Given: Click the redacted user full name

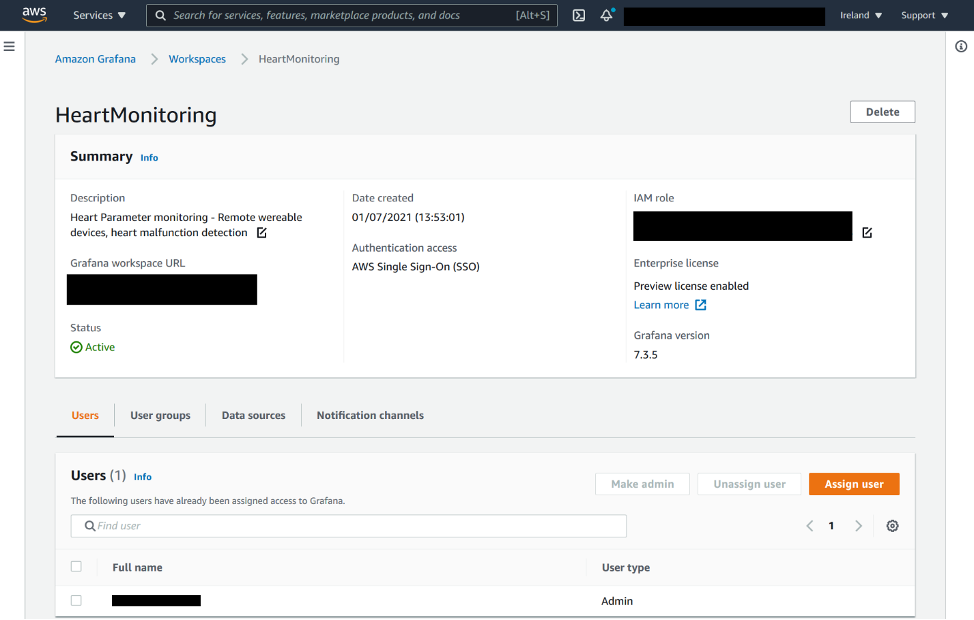Looking at the screenshot, I should 156,601.
